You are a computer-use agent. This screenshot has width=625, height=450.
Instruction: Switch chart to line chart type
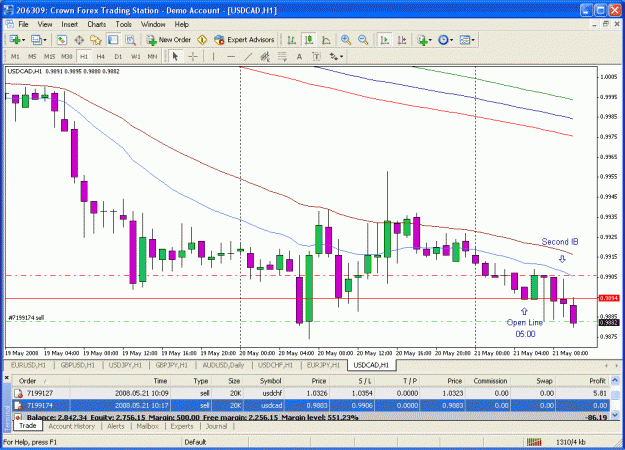click(x=326, y=40)
